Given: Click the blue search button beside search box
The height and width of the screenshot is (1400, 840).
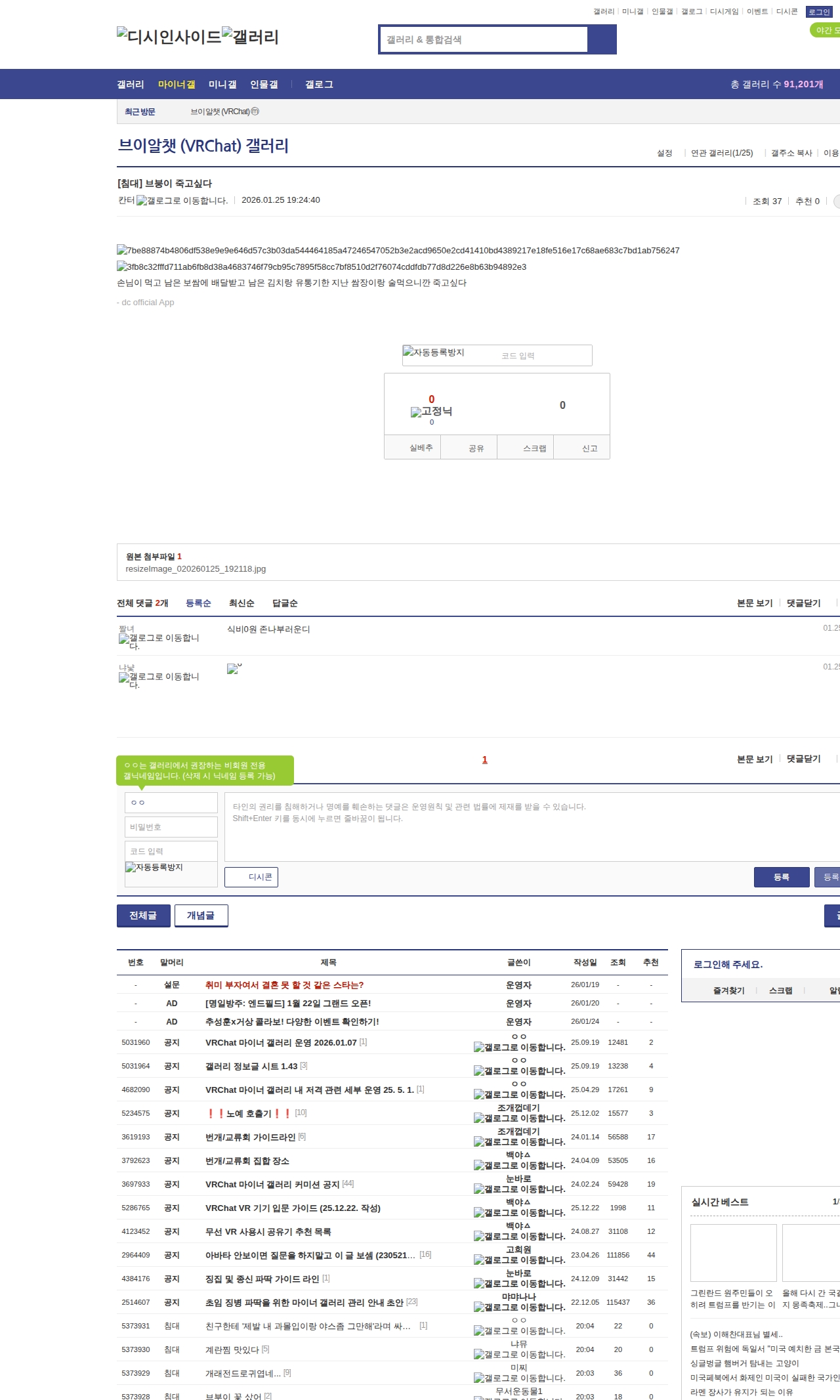Looking at the screenshot, I should click(602, 39).
